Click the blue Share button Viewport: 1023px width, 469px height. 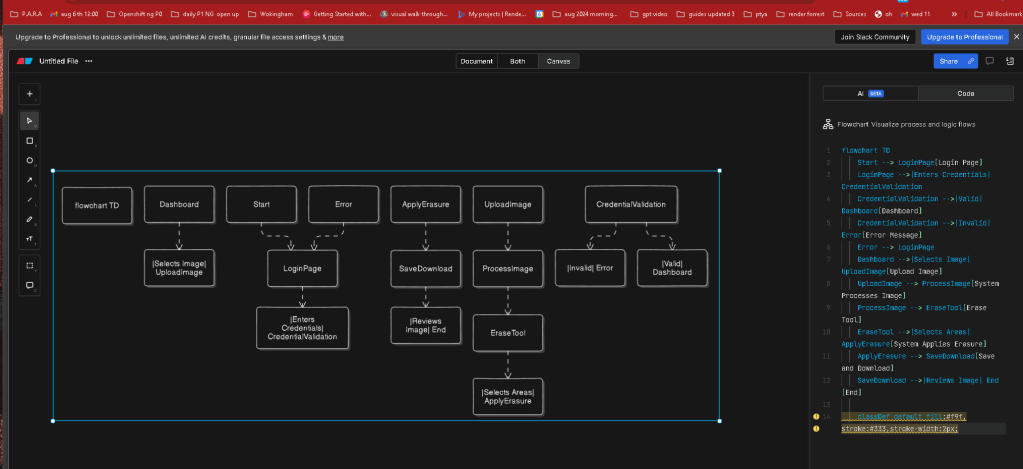click(x=955, y=61)
